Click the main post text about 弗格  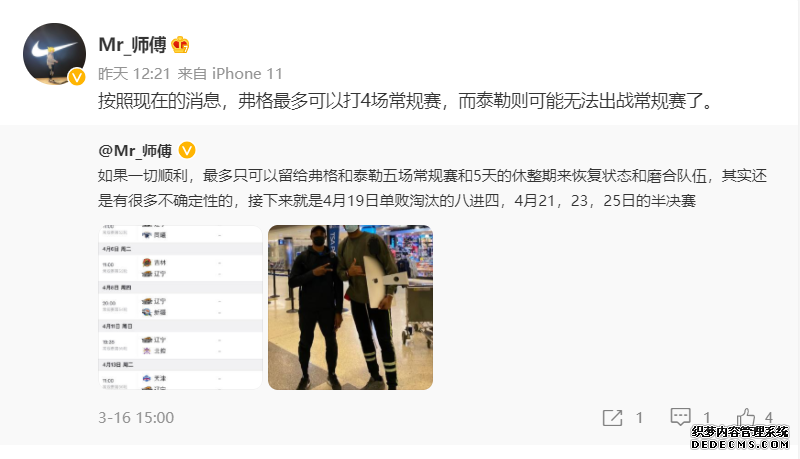click(406, 101)
